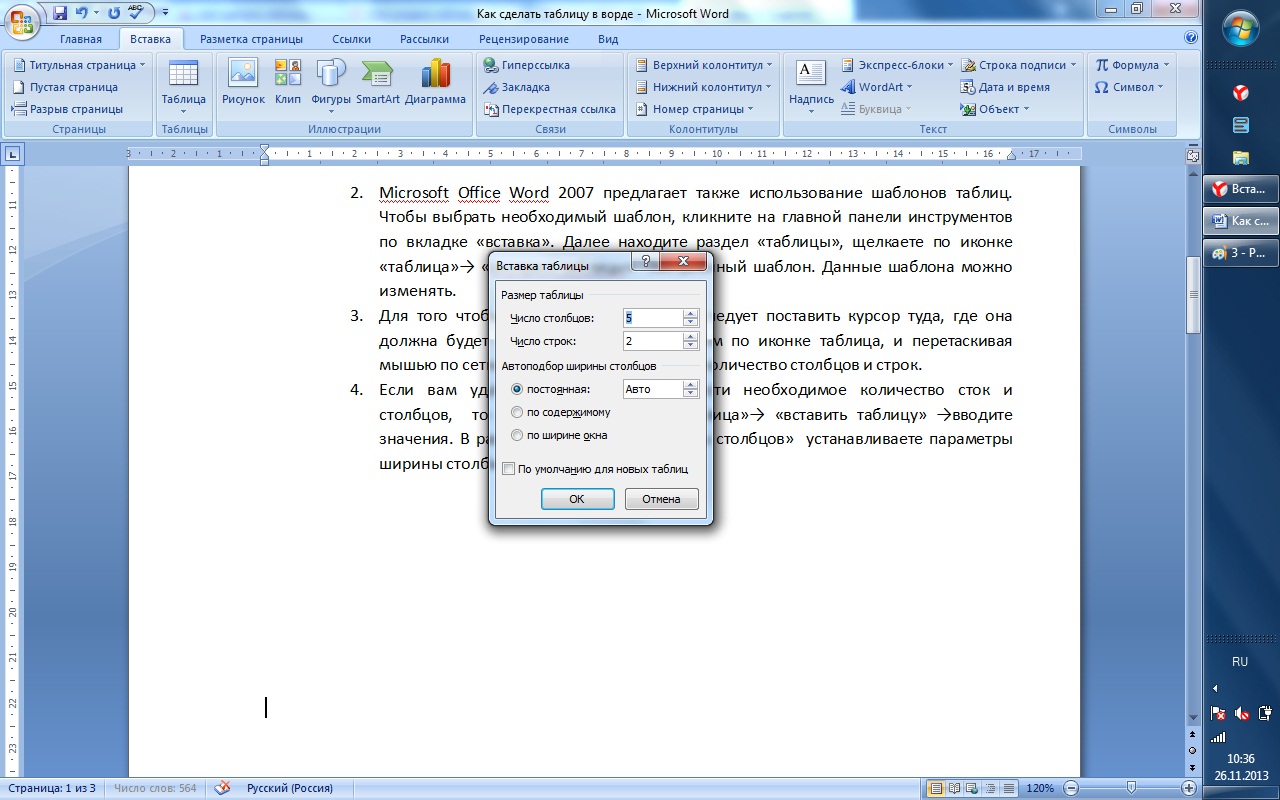Screen dimensions: 1280x800
Task: Open the Формула dropdown
Action: [1132, 65]
